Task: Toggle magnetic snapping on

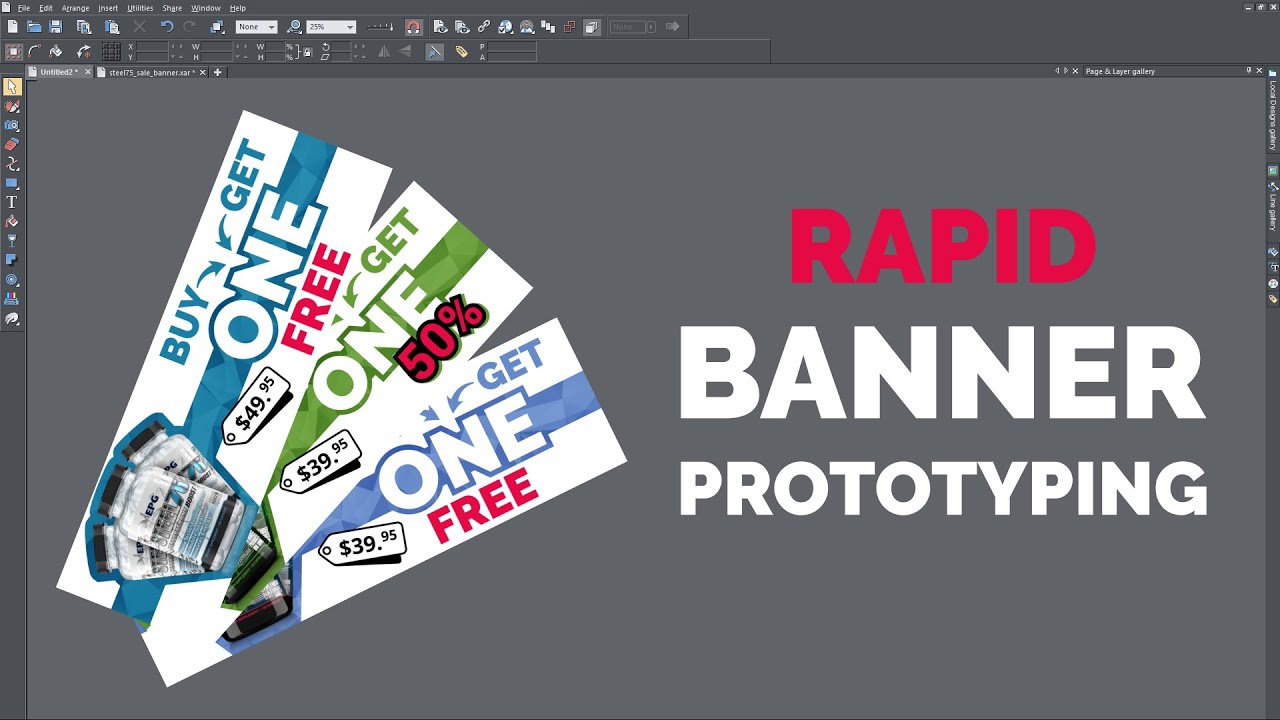Action: coord(414,27)
